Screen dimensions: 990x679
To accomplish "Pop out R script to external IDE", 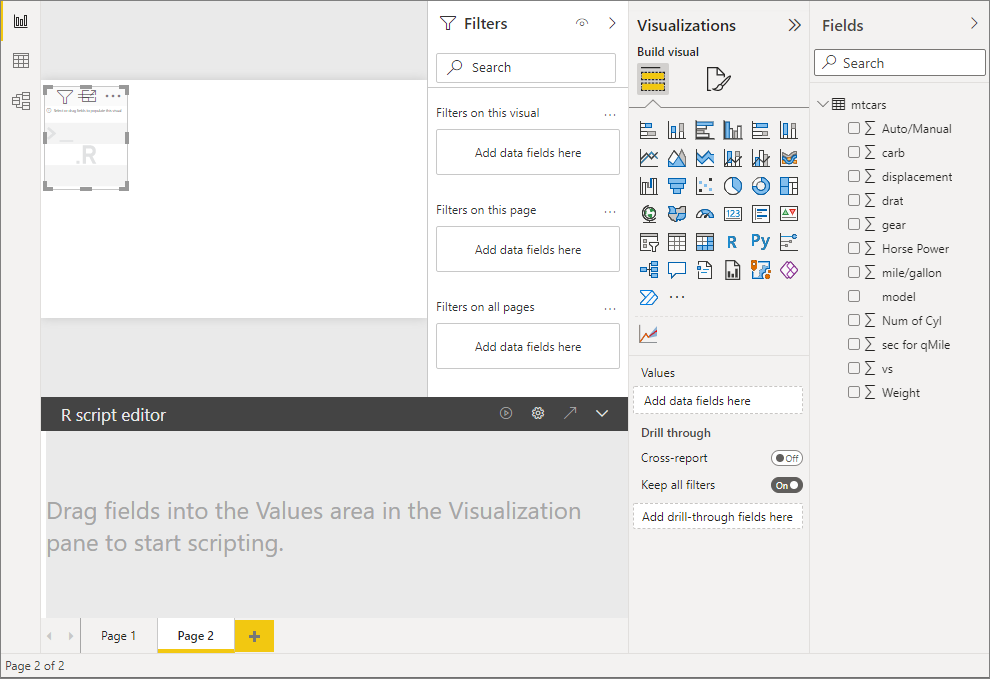I will coord(570,413).
